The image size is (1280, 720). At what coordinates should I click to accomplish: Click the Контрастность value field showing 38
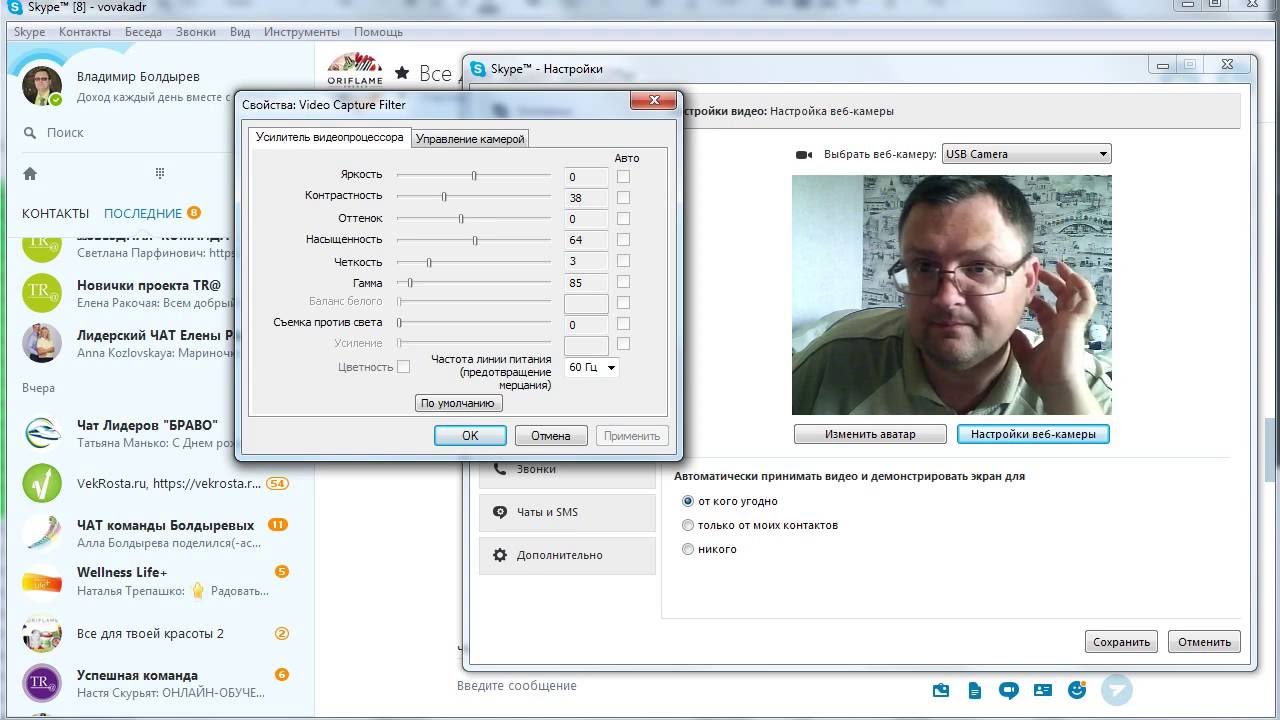click(586, 198)
